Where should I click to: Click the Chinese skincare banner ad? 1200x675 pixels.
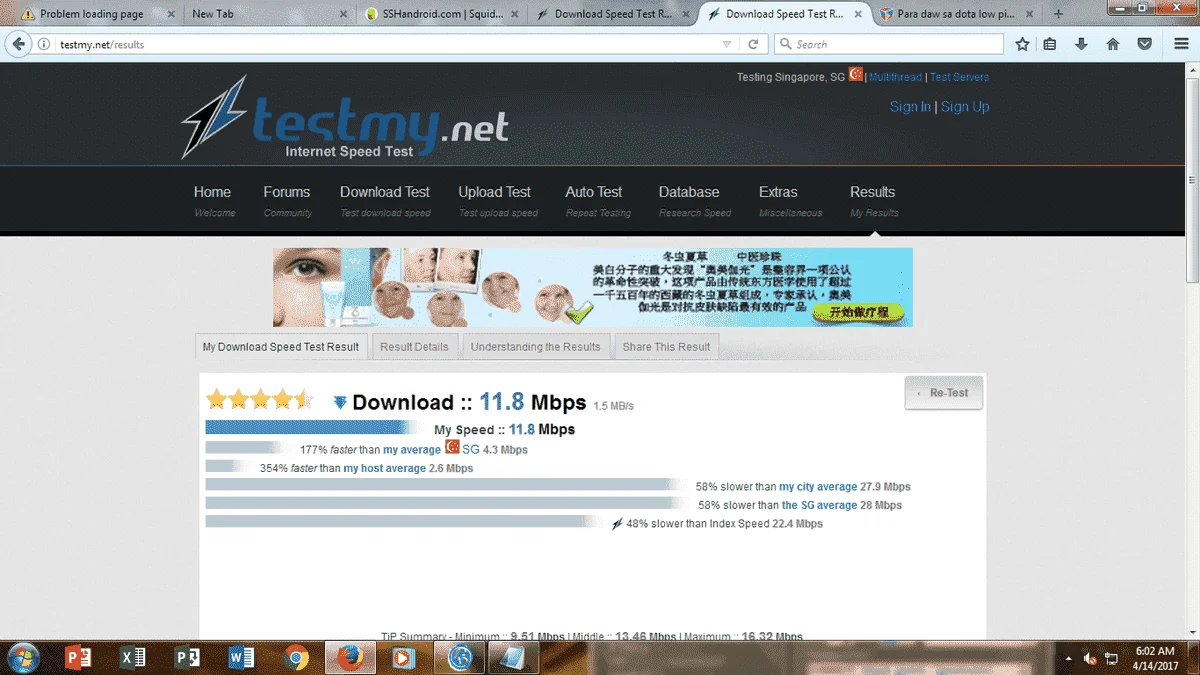593,287
